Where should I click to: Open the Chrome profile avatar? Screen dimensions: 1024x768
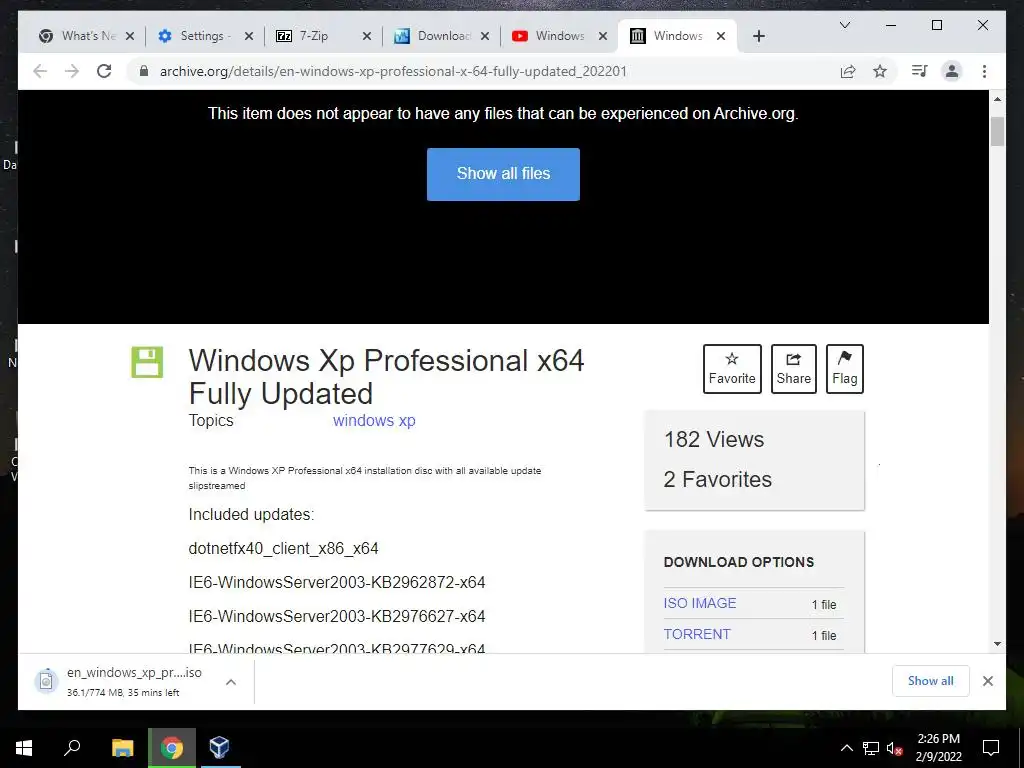tap(952, 71)
